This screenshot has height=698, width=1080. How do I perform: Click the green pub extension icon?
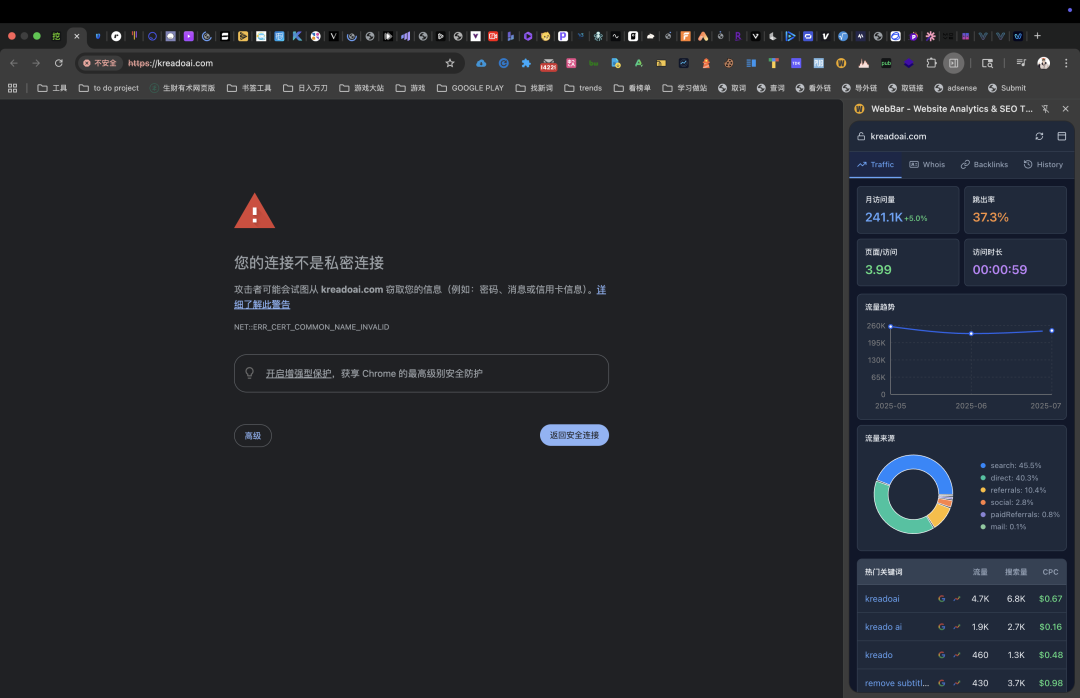click(x=886, y=63)
